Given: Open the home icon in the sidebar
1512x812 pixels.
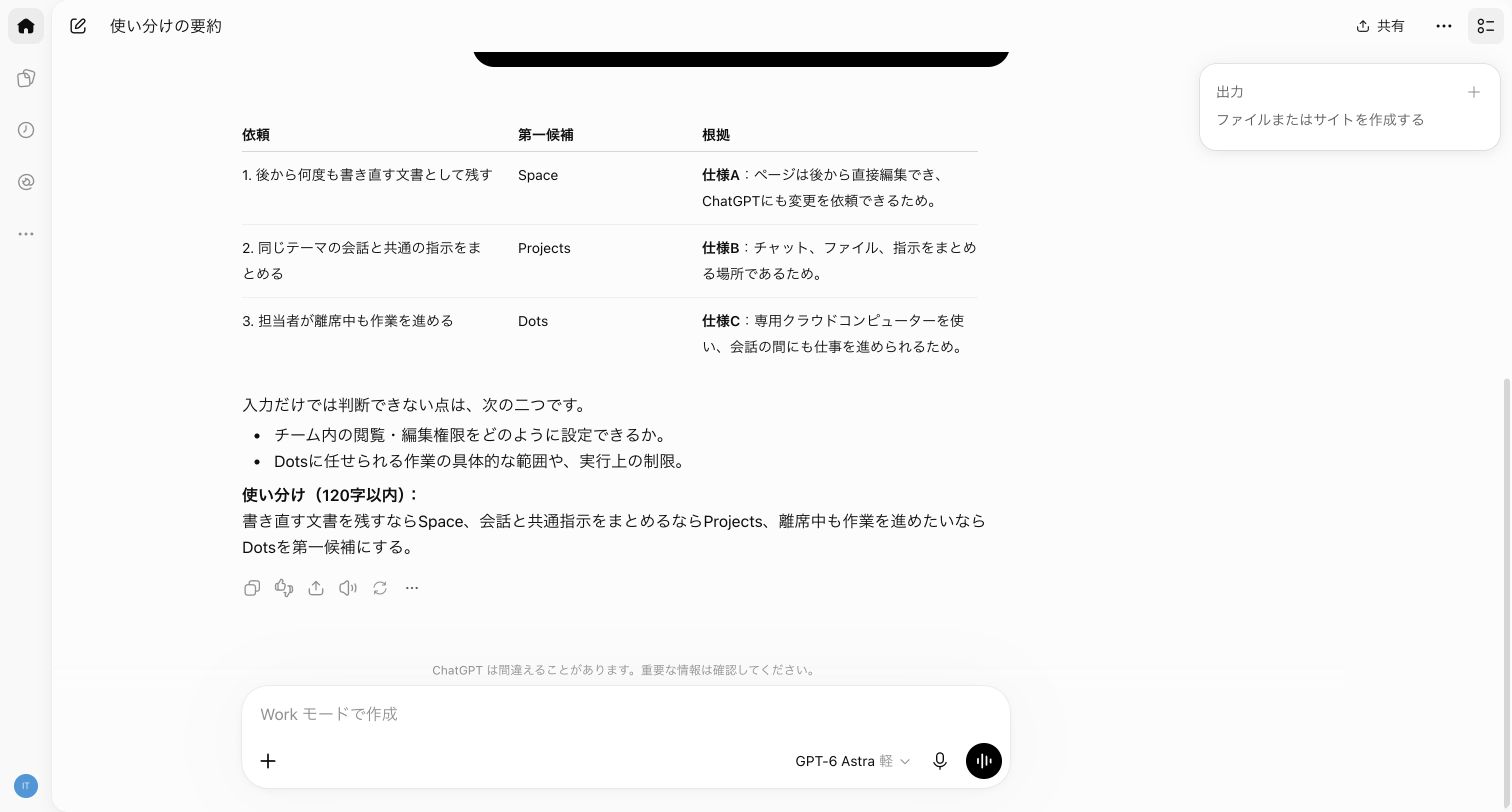Looking at the screenshot, I should (26, 26).
